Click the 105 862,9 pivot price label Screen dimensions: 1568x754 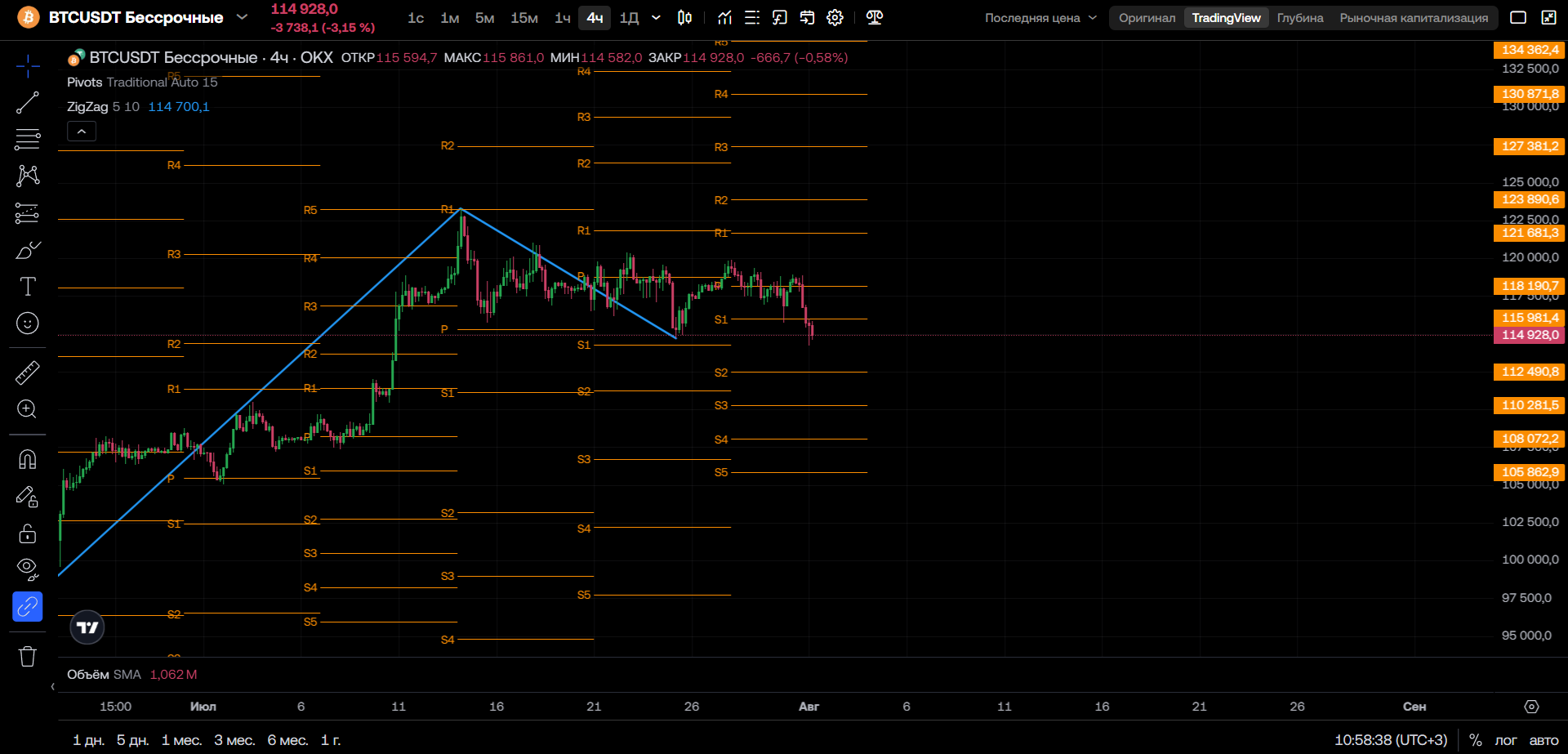[x=1530, y=472]
